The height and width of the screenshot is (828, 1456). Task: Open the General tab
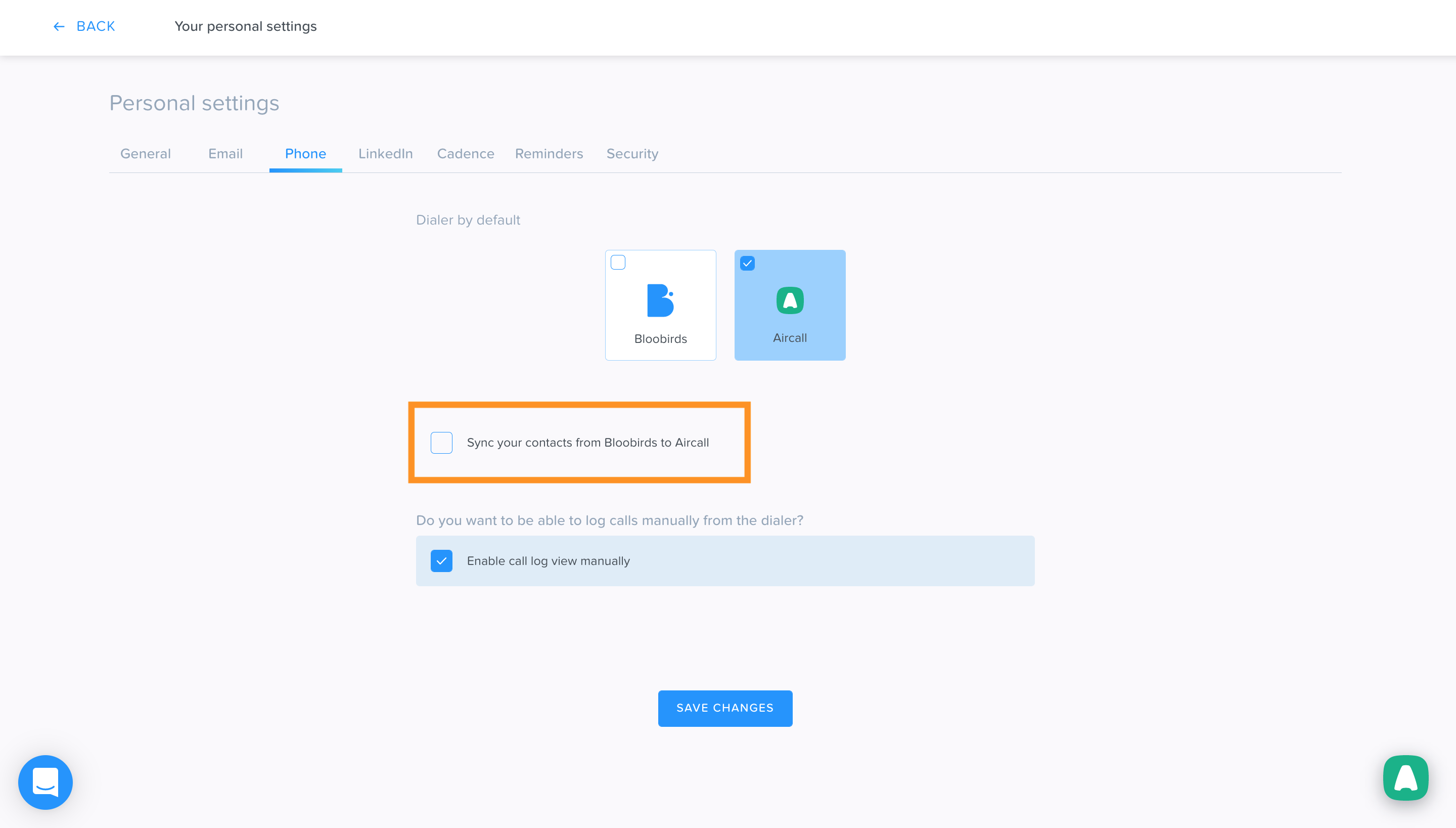pos(146,154)
